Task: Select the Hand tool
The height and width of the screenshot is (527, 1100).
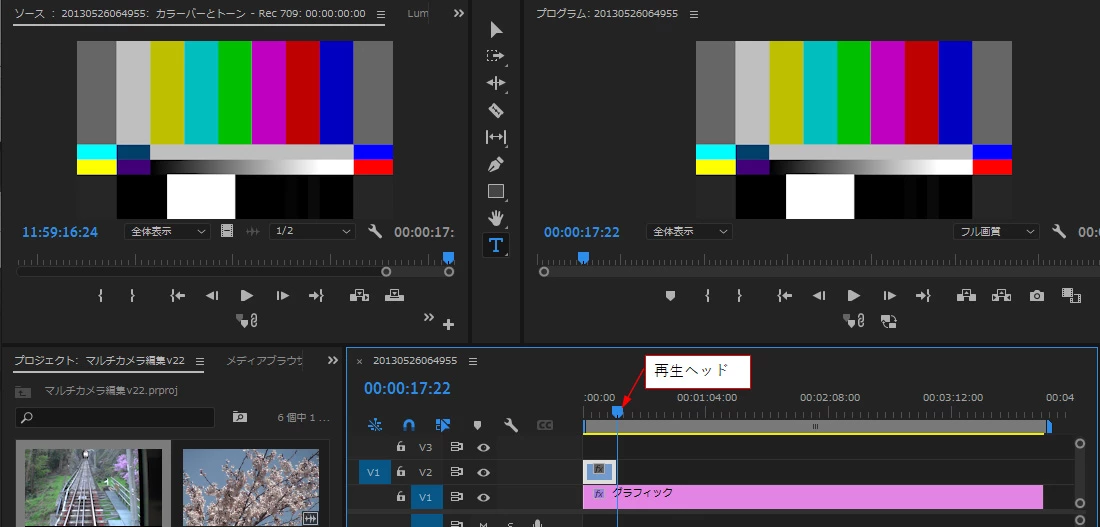Action: (x=496, y=218)
